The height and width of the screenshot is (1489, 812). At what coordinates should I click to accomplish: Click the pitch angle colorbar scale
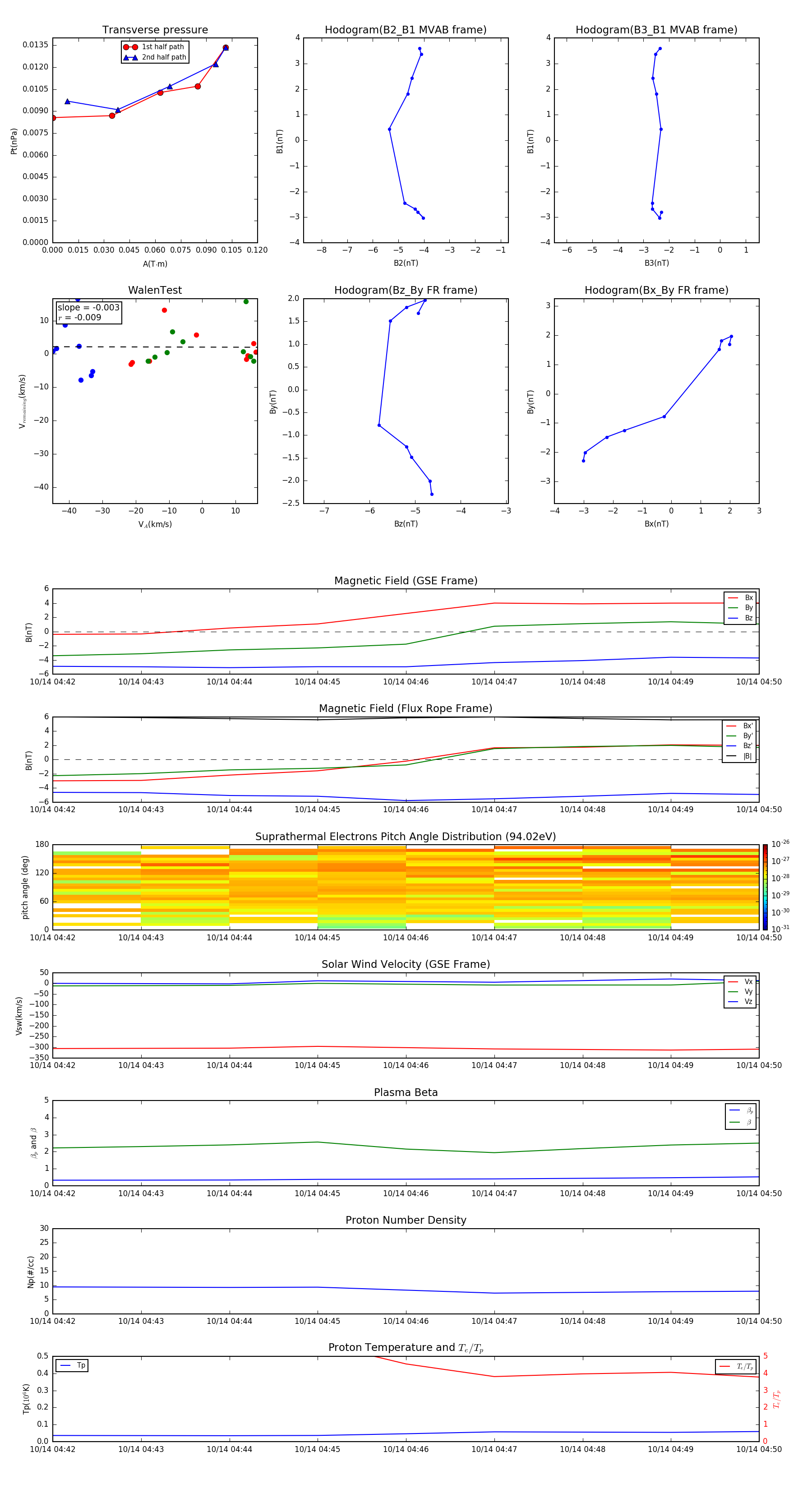pos(765,887)
